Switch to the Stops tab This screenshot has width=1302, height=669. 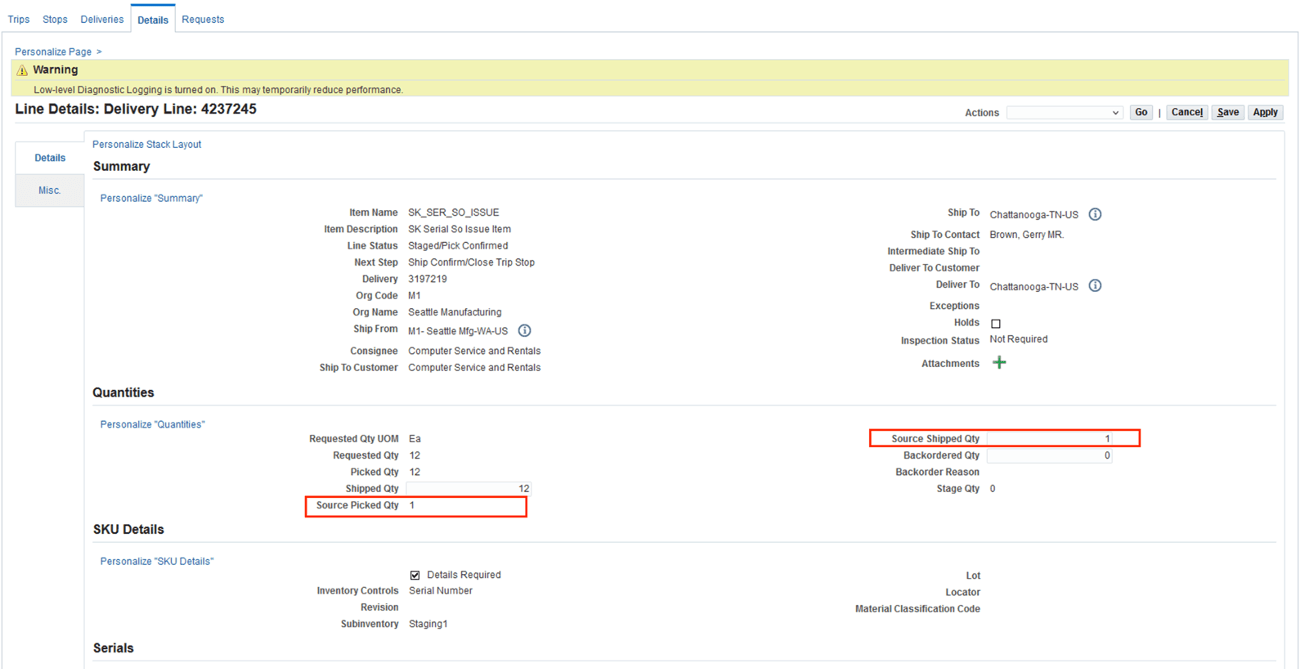55,18
